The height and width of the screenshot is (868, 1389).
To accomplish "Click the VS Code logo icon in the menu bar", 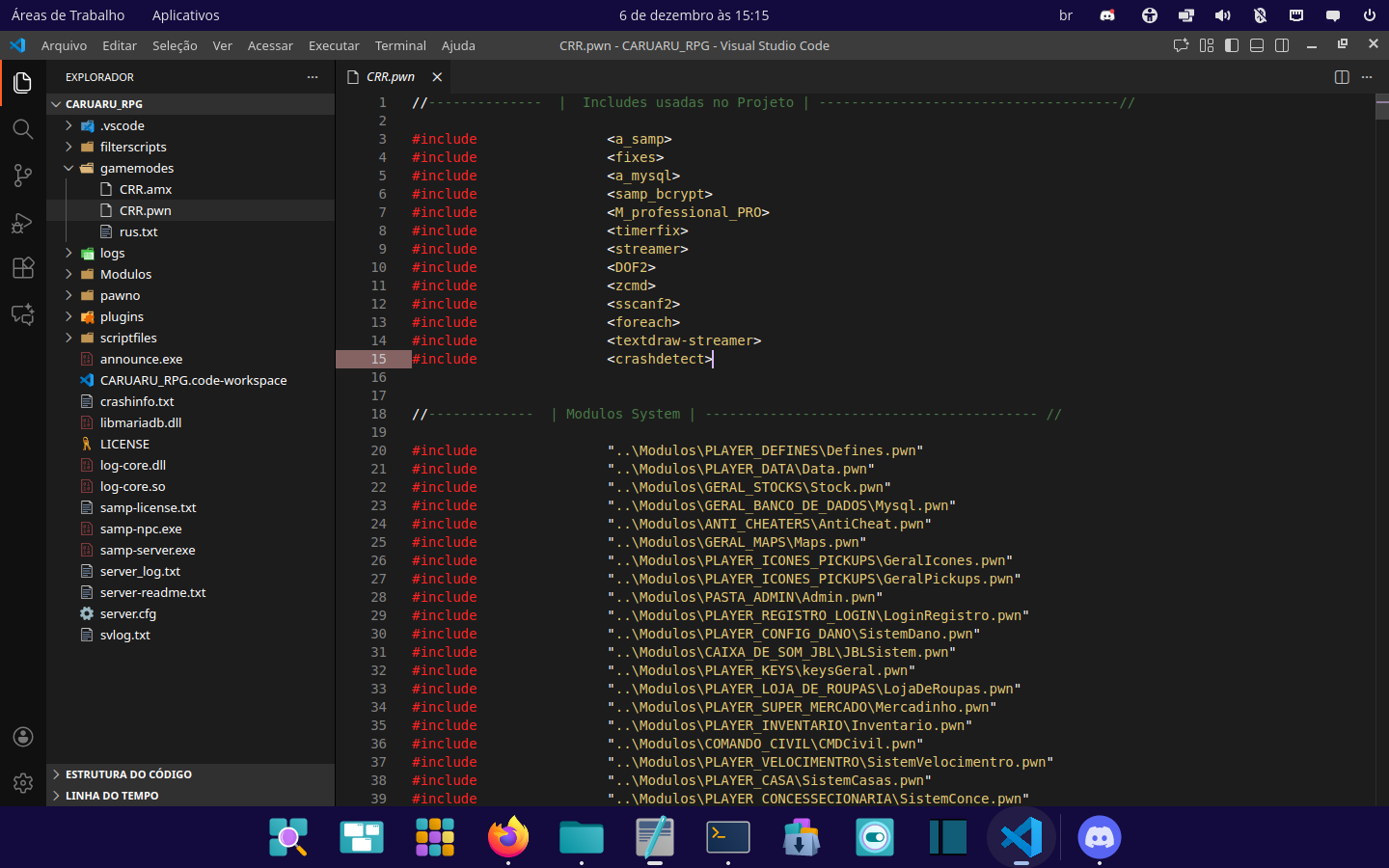I will coord(17,45).
